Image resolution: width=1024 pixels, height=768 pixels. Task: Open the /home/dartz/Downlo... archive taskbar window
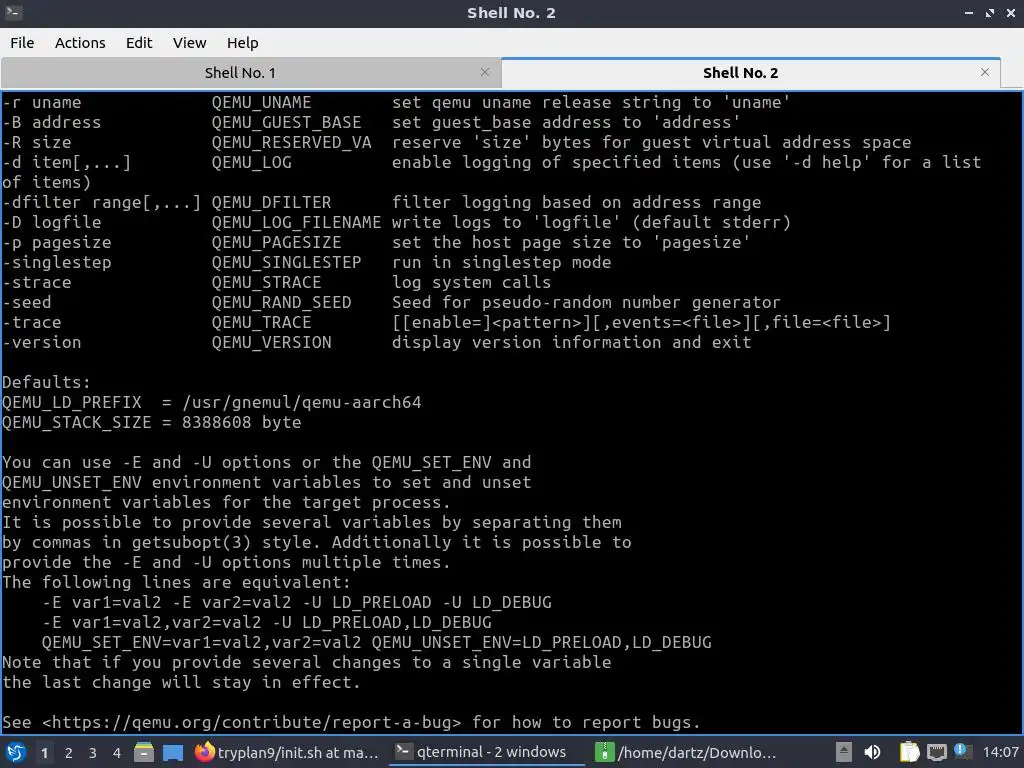pyautogui.click(x=686, y=752)
